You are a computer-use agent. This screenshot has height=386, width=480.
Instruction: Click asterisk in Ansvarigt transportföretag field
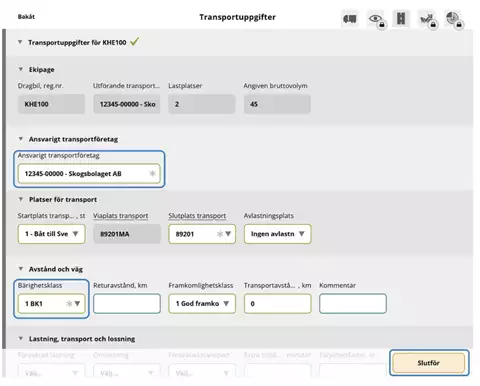153,173
